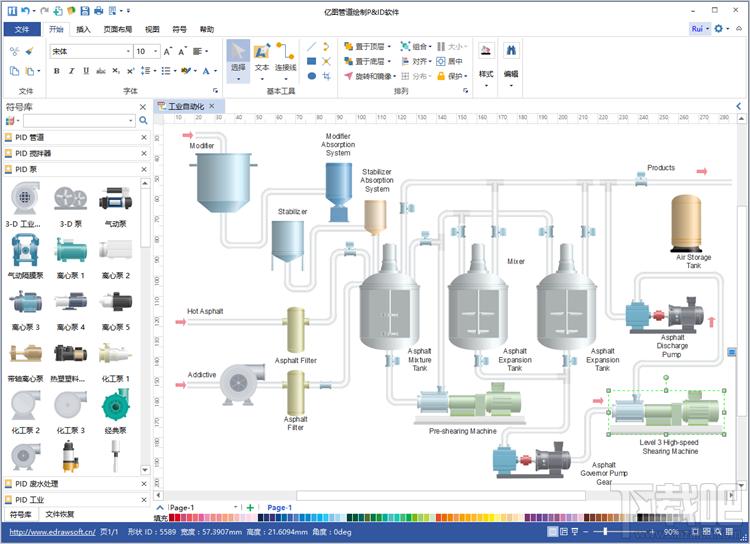This screenshot has height=544, width=750.
Task: Switch to the 插入 ribbon tab
Action: [83, 29]
